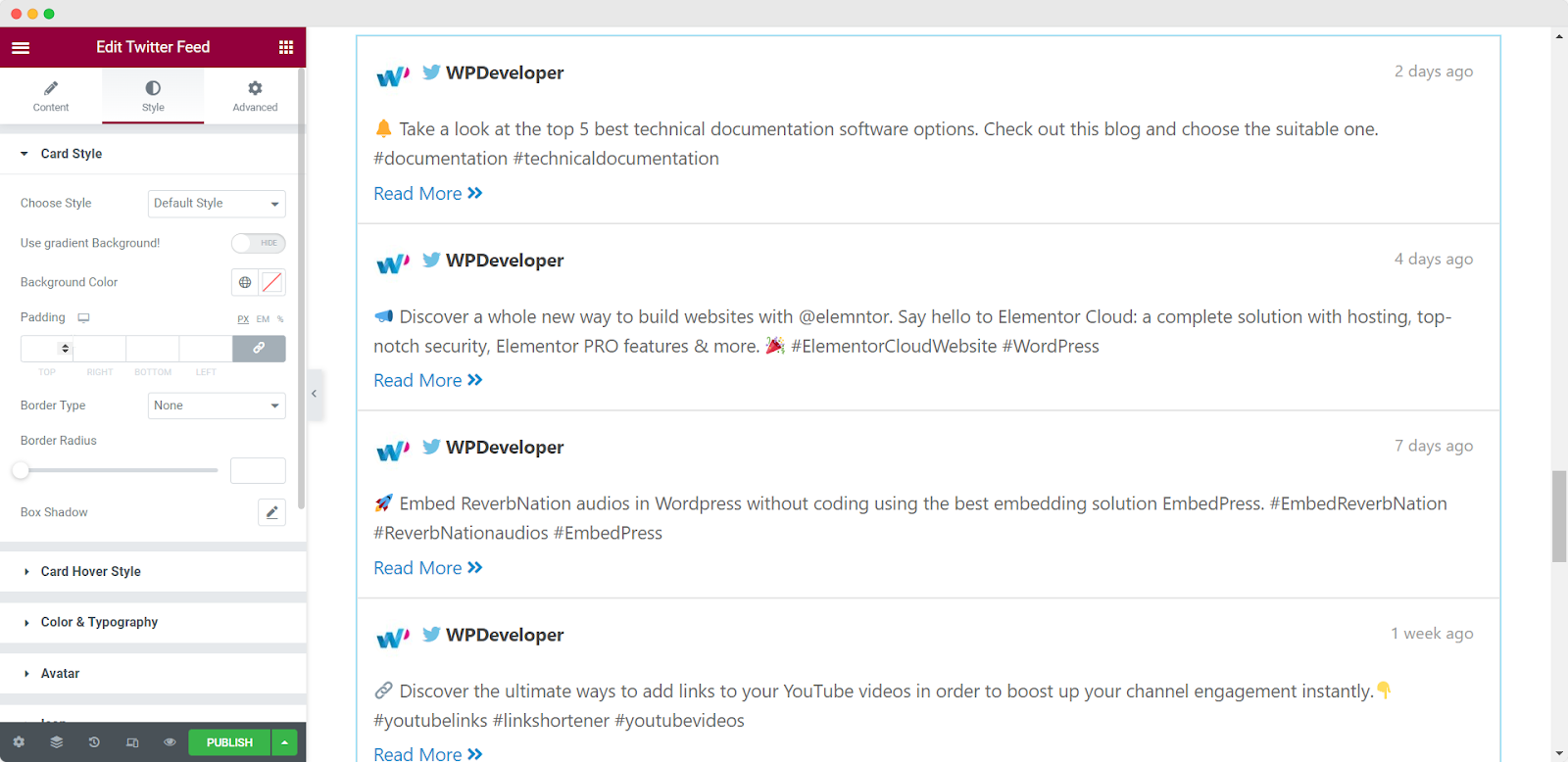Expand the Color & Typography section

[153, 623]
